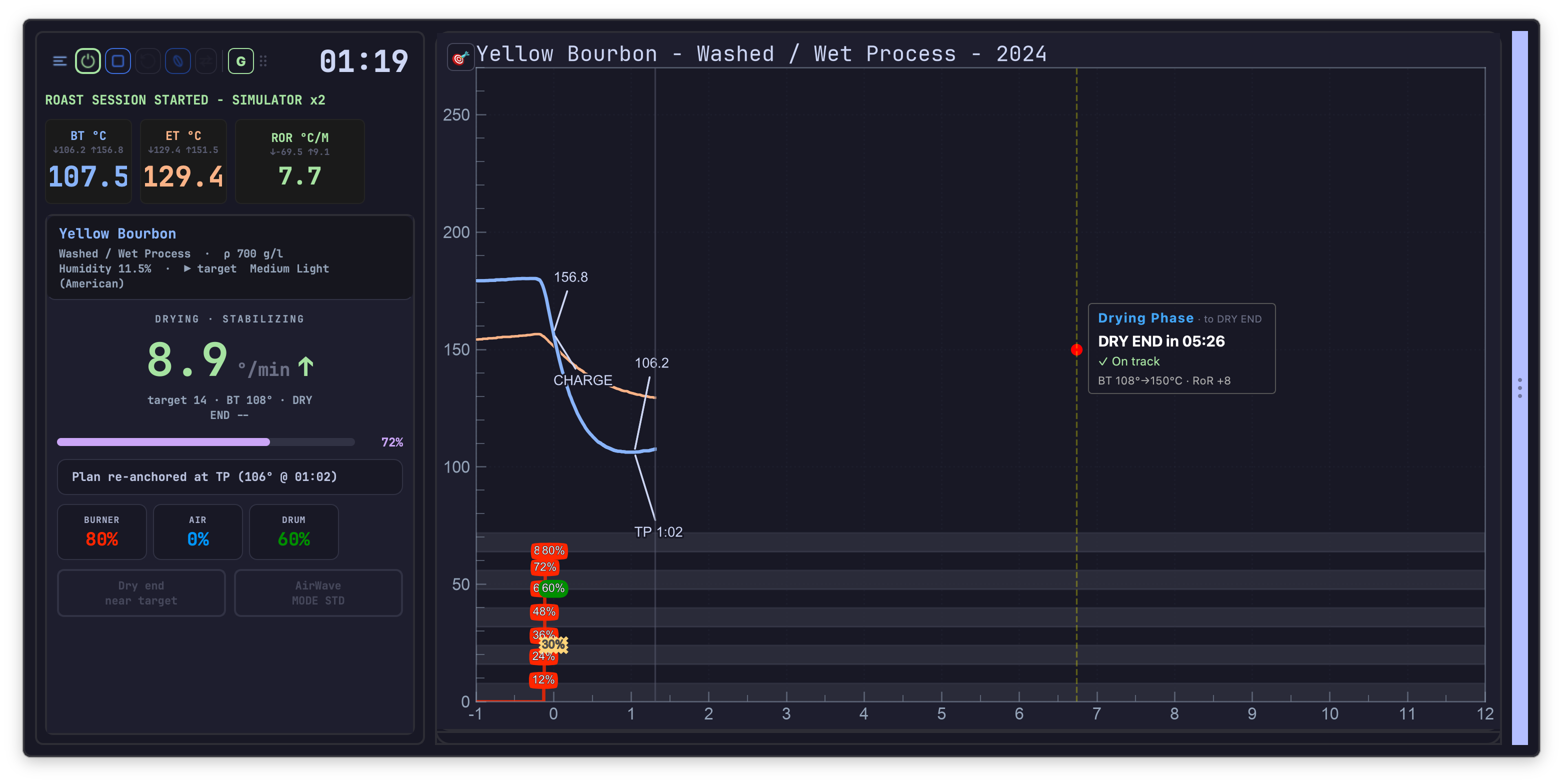This screenshot has width=1563, height=784.
Task: Click the 8 80% burner event marker
Action: coord(549,550)
